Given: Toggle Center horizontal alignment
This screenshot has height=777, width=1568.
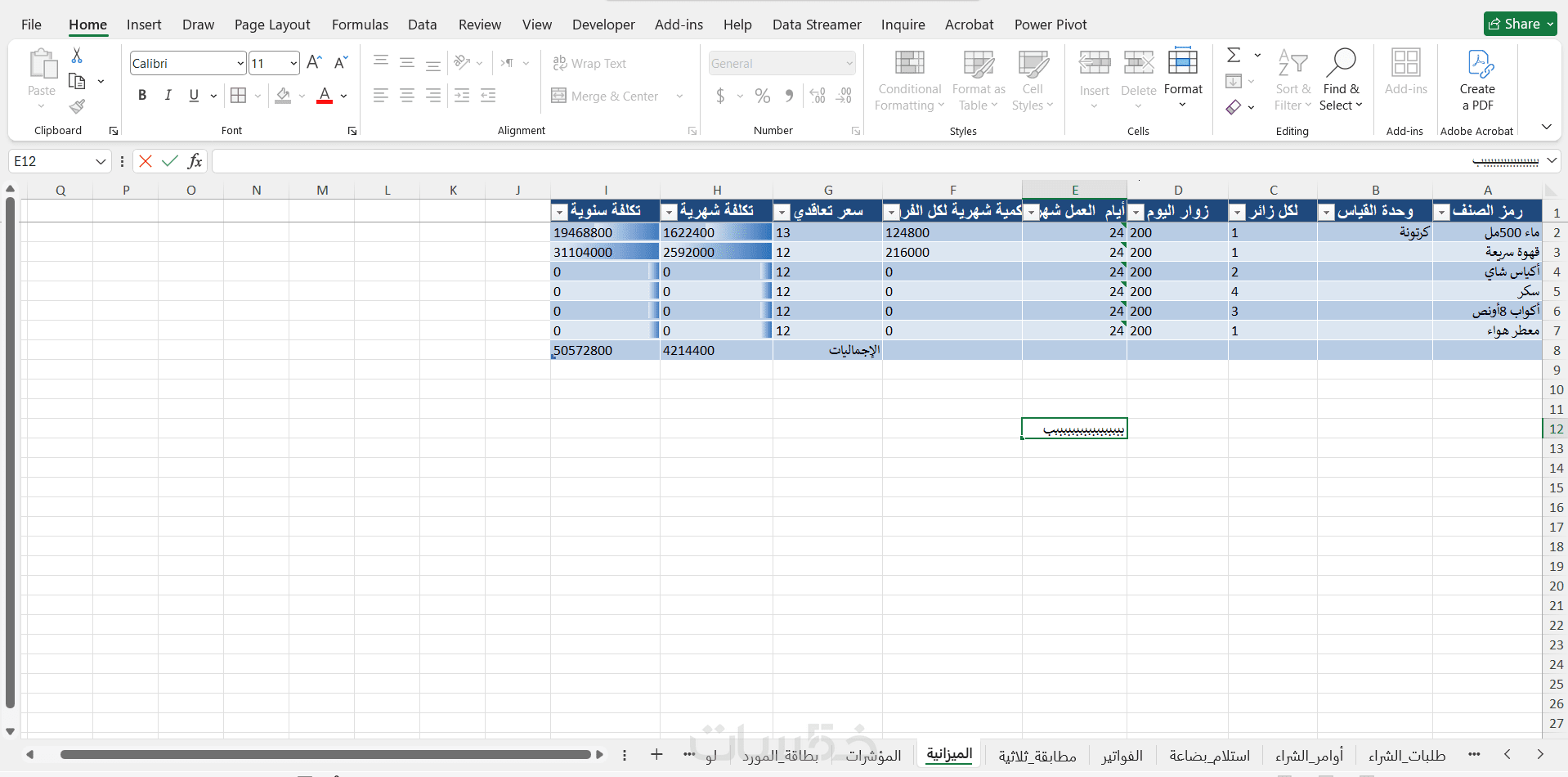Looking at the screenshot, I should click(406, 96).
